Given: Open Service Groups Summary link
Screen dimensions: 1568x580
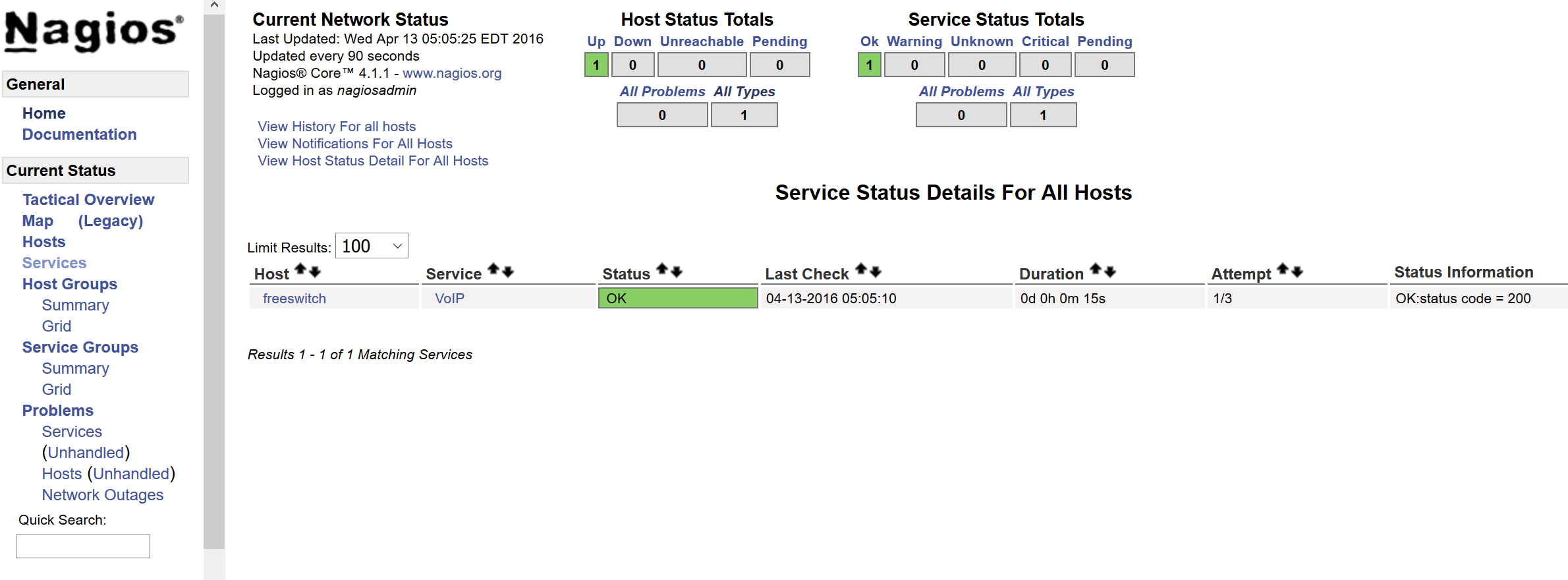Looking at the screenshot, I should 76,368.
